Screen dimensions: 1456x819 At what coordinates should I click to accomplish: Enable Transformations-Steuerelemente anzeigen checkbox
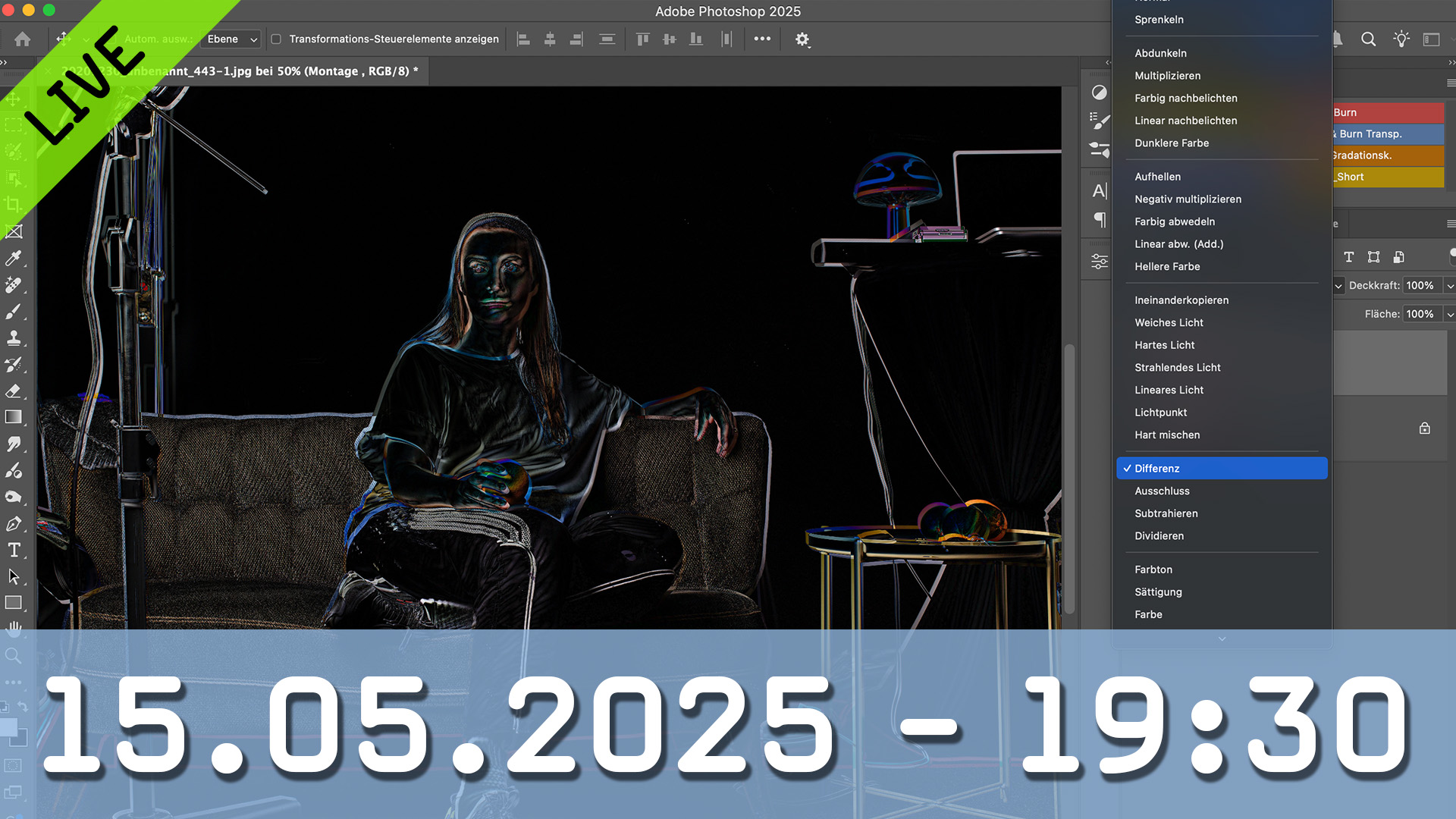[276, 39]
